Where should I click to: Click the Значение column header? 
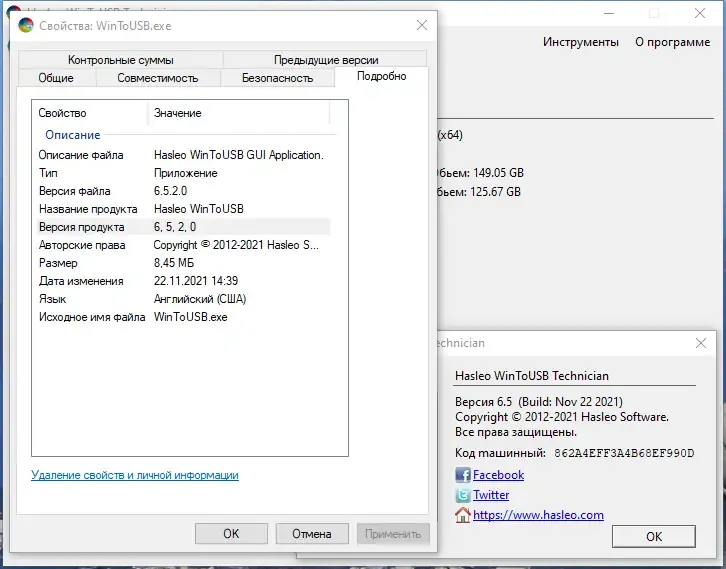pyautogui.click(x=238, y=113)
